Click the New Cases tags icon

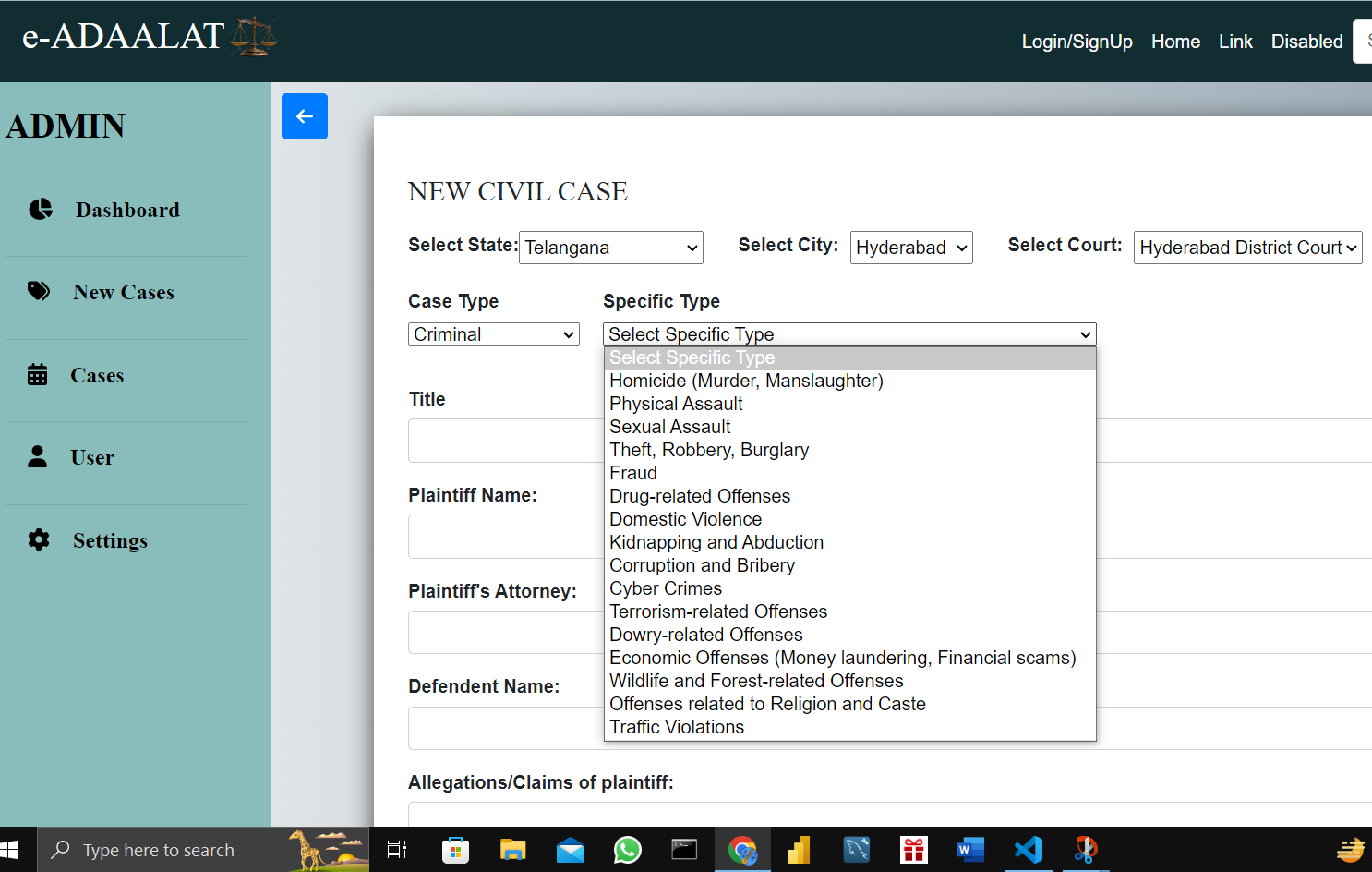pyautogui.click(x=39, y=291)
